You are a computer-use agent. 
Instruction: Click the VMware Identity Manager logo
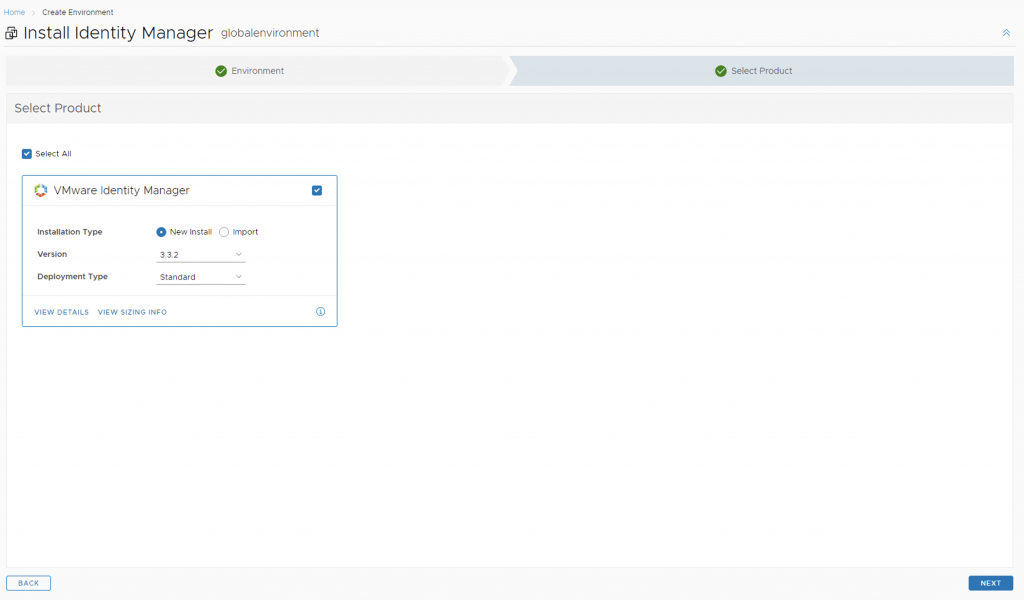tap(41, 191)
